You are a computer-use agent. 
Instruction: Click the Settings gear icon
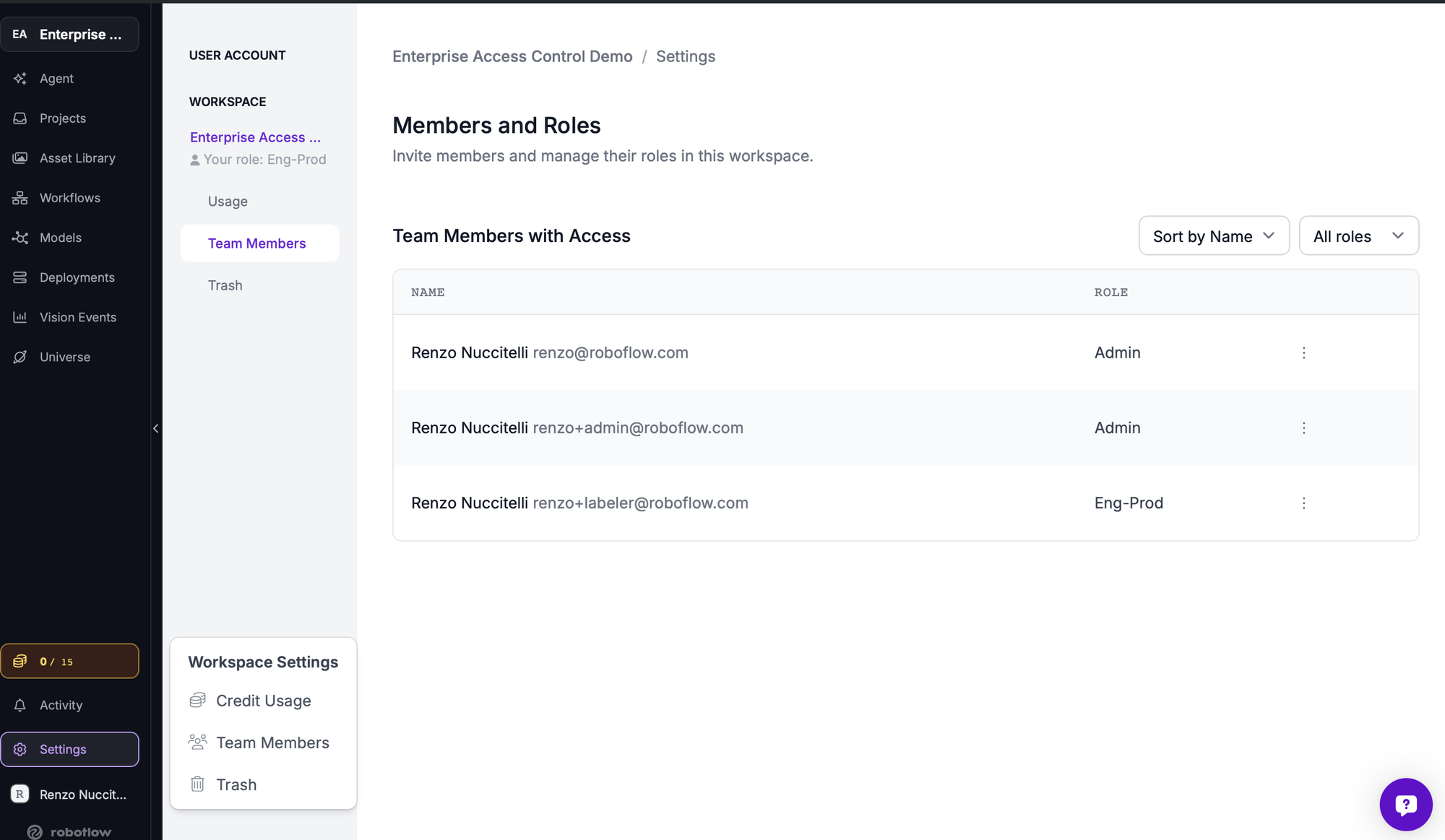(20, 749)
